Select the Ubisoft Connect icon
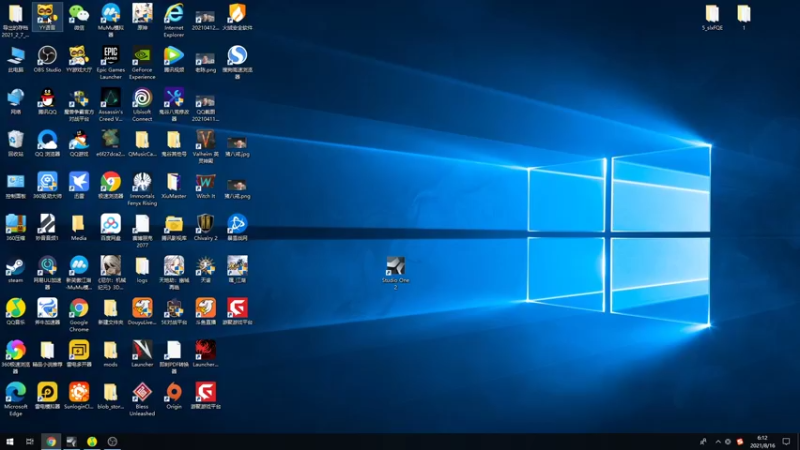 pos(142,105)
